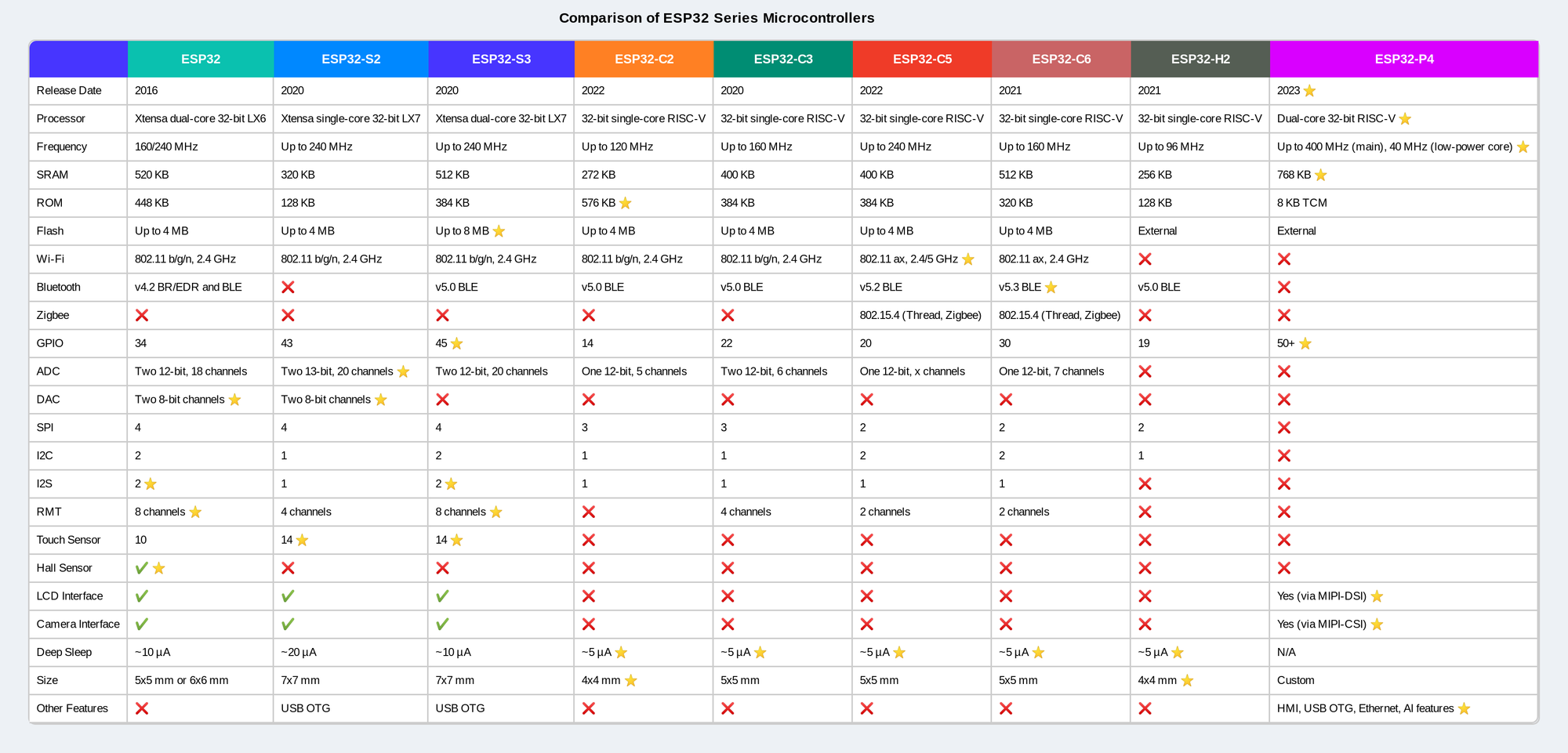The image size is (1568, 753).
Task: Click the chart title 'Comparison of ESP32 Series Microcontrollers'
Action: pos(717,18)
